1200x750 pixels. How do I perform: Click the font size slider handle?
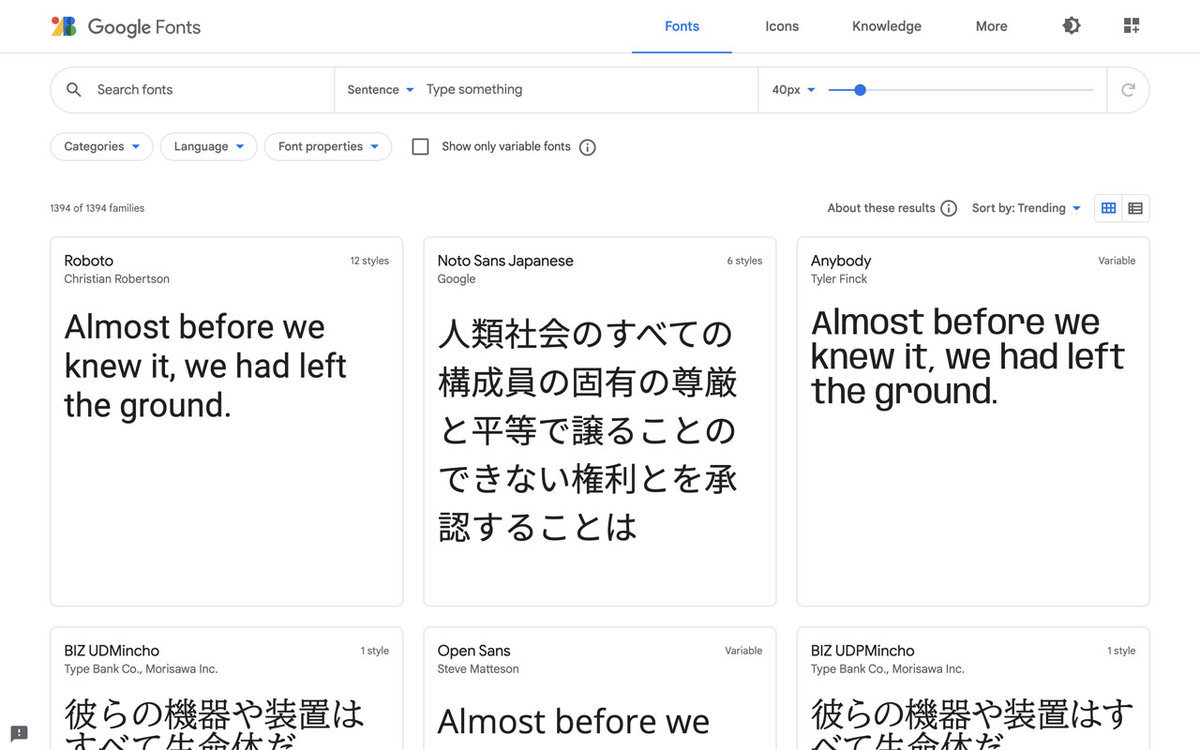click(x=860, y=90)
